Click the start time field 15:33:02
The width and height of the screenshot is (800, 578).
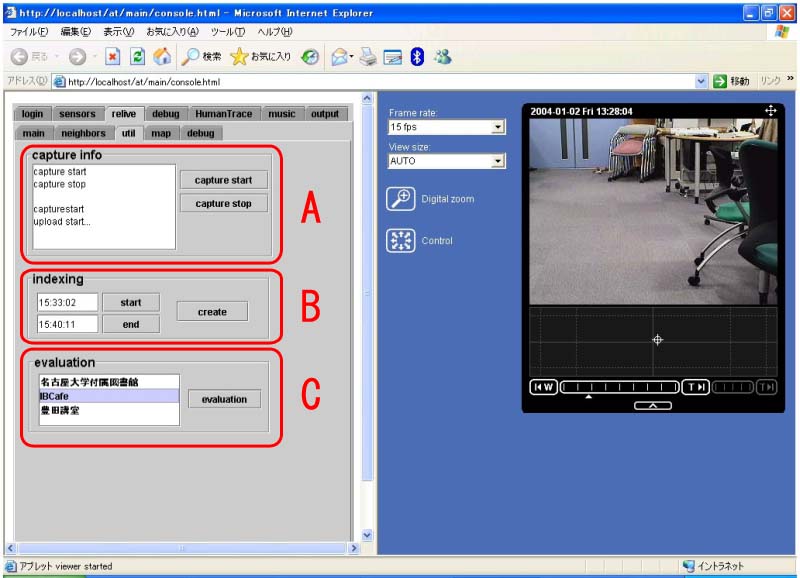[x=67, y=303]
